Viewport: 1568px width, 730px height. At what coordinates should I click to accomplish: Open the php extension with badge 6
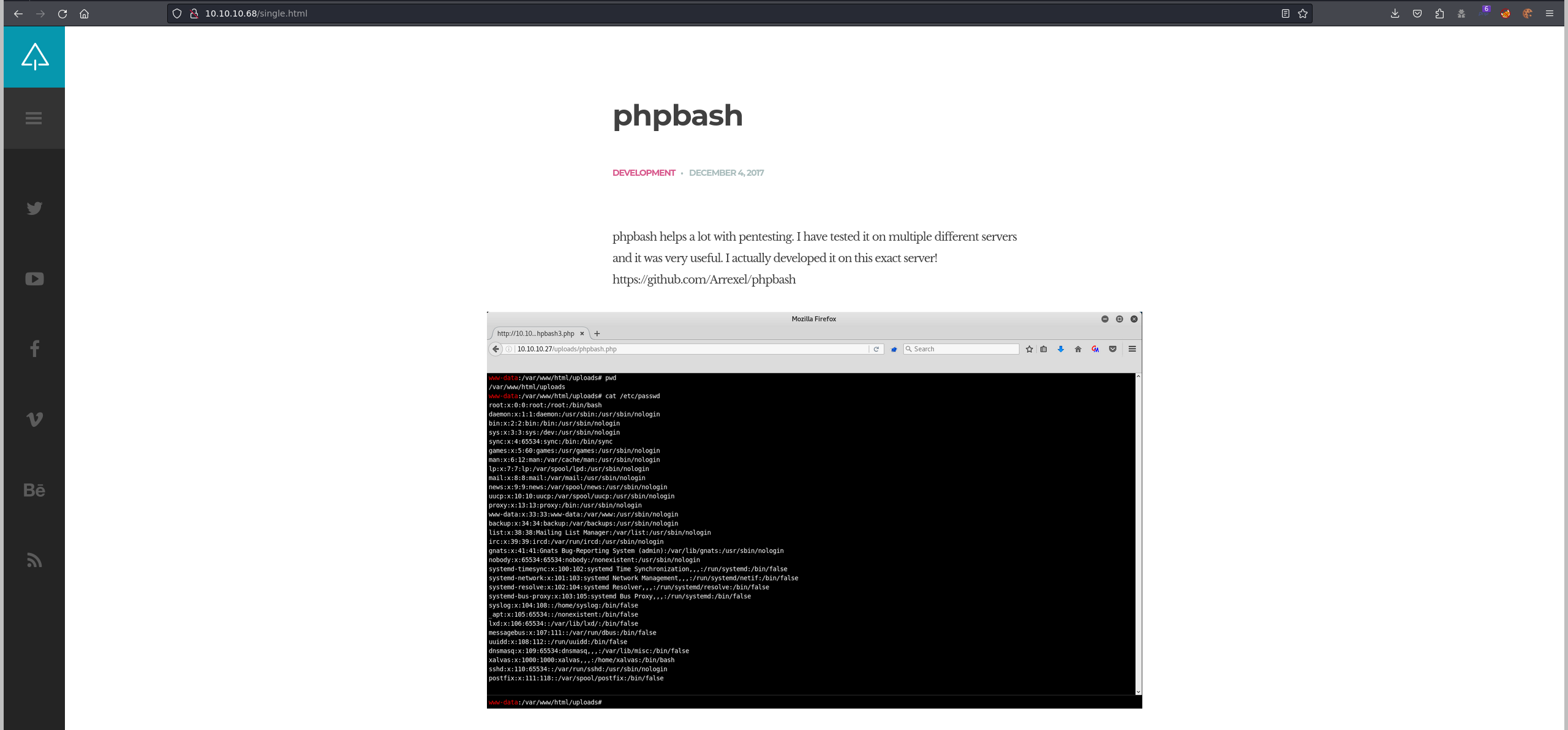pyautogui.click(x=1483, y=12)
